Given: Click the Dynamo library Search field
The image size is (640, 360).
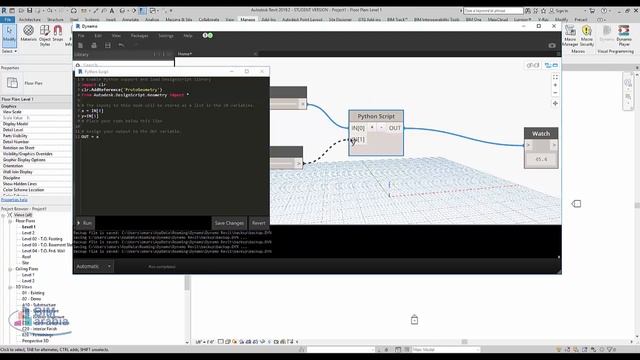Looking at the screenshot, I should (x=124, y=65).
